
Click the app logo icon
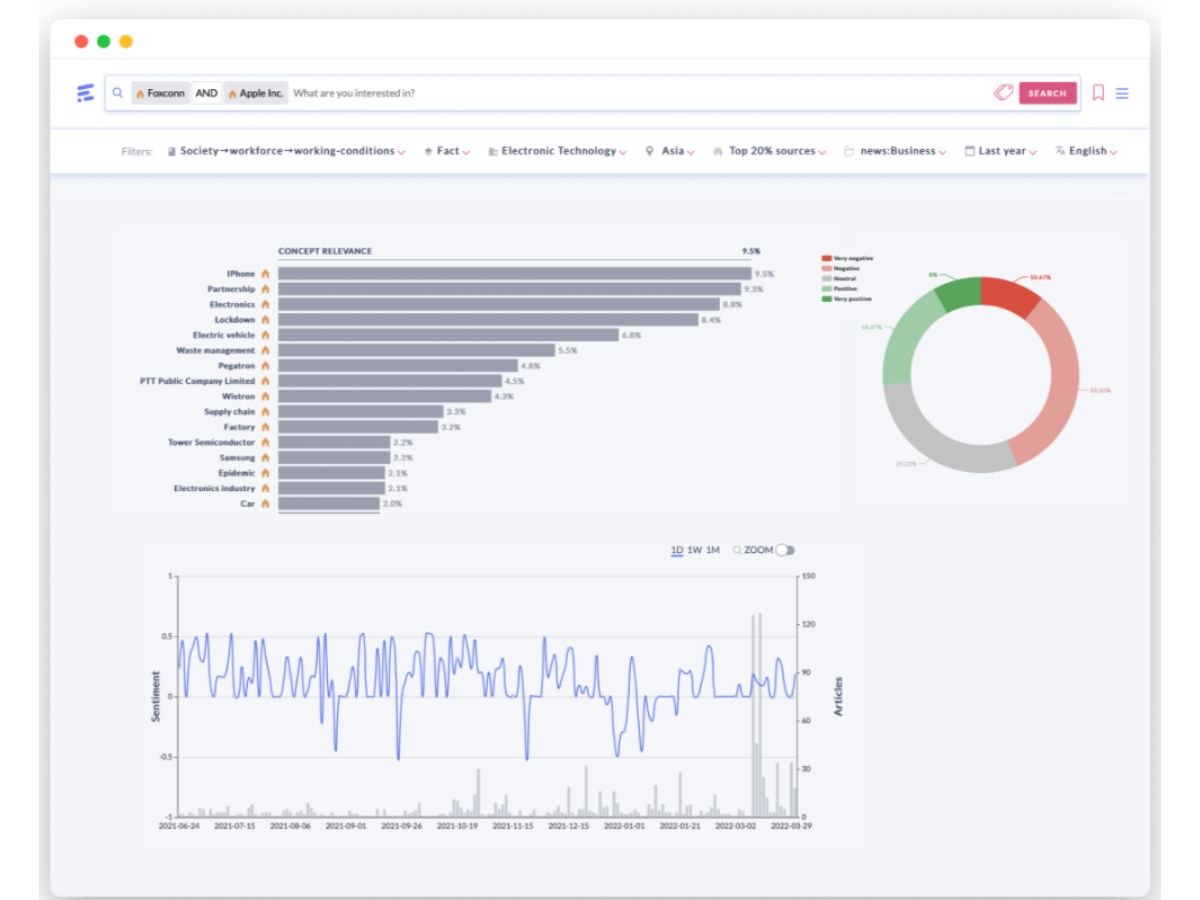(85, 93)
